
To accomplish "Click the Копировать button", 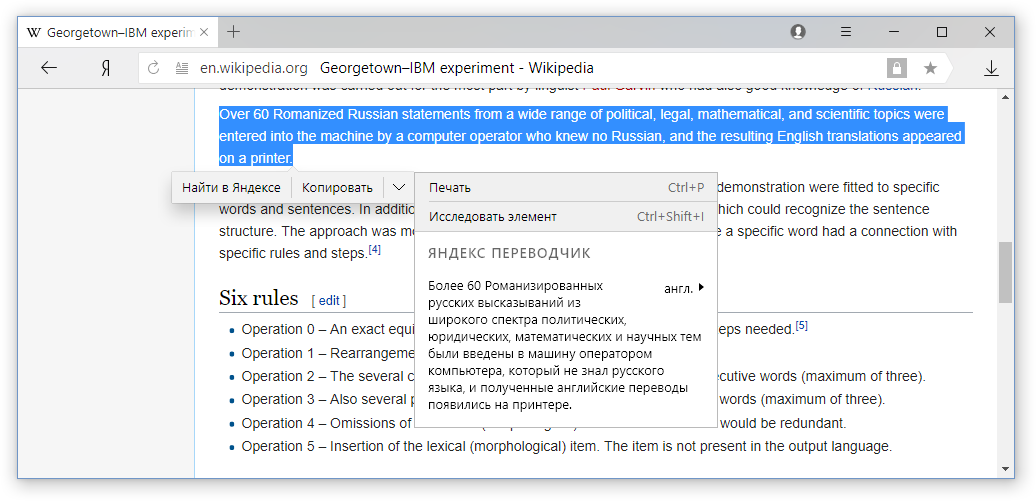I will click(337, 187).
